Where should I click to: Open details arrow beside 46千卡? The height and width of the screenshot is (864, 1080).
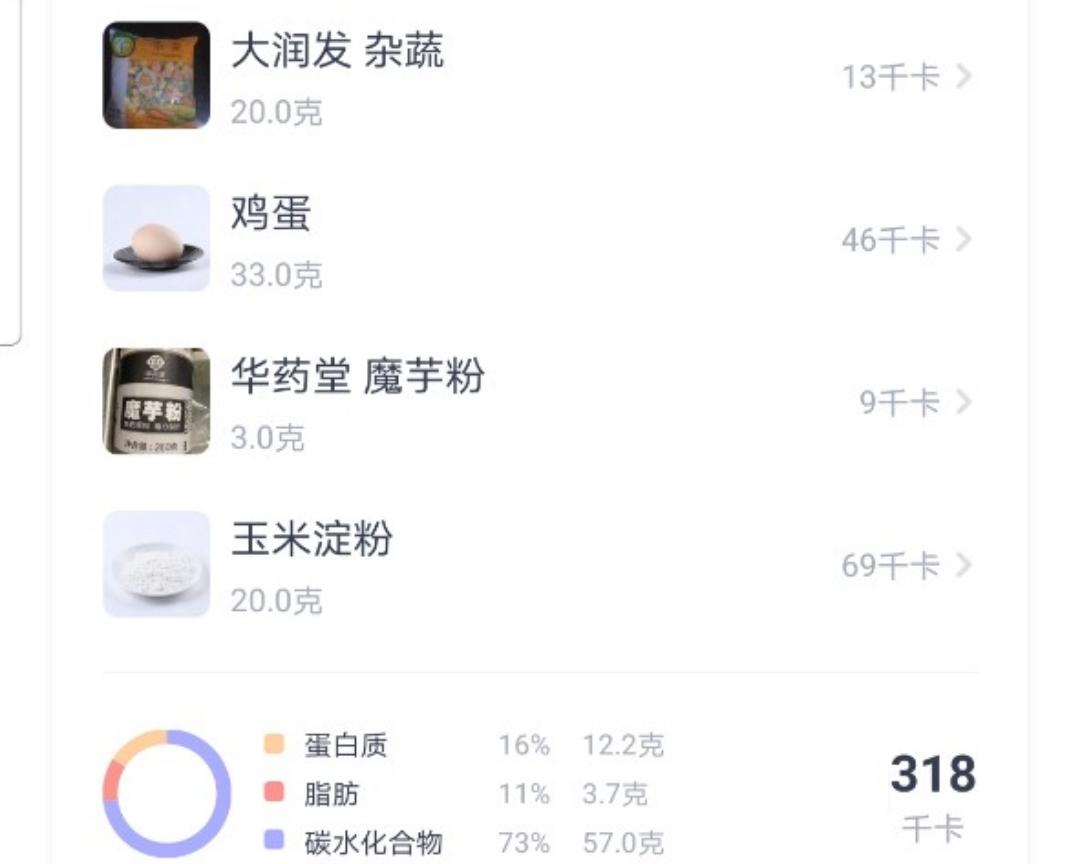964,240
